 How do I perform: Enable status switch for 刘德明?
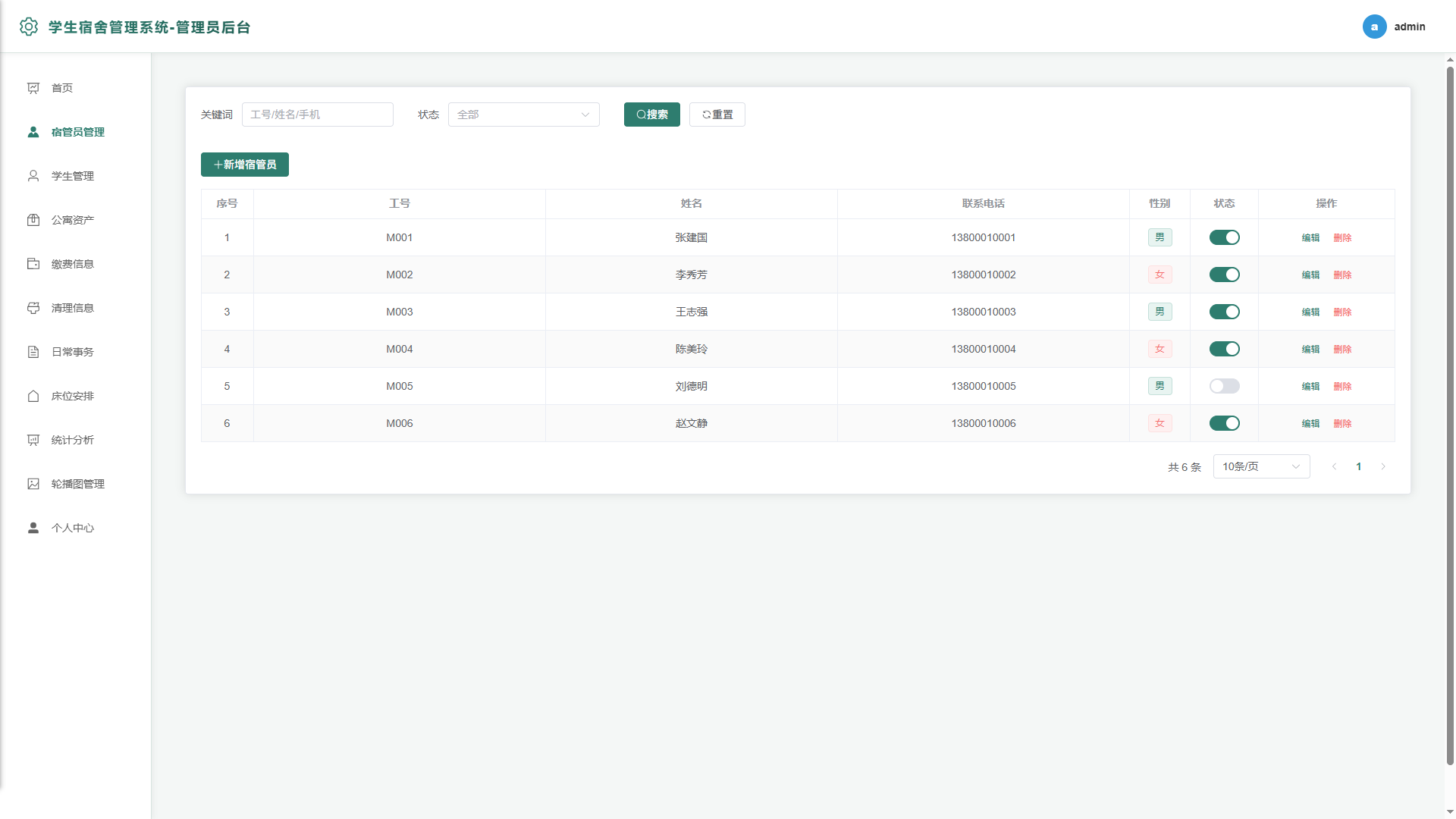click(x=1224, y=386)
